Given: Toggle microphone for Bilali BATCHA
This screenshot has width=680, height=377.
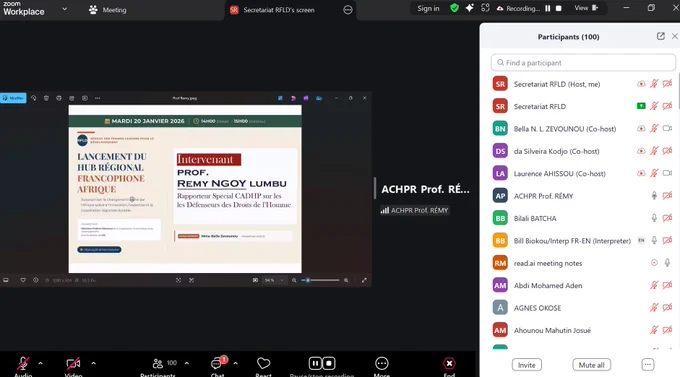Looking at the screenshot, I should 654,218.
